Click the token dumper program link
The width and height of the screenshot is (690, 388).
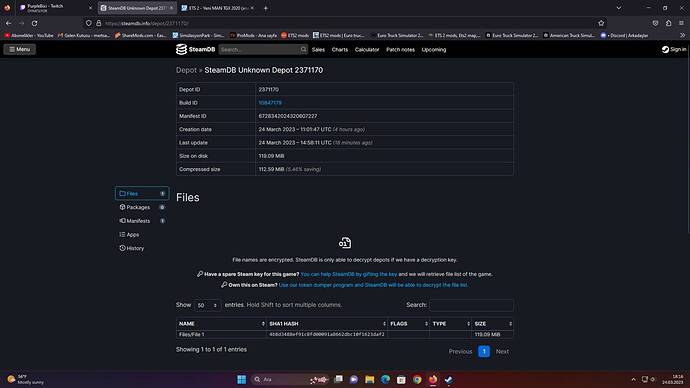coord(373,285)
